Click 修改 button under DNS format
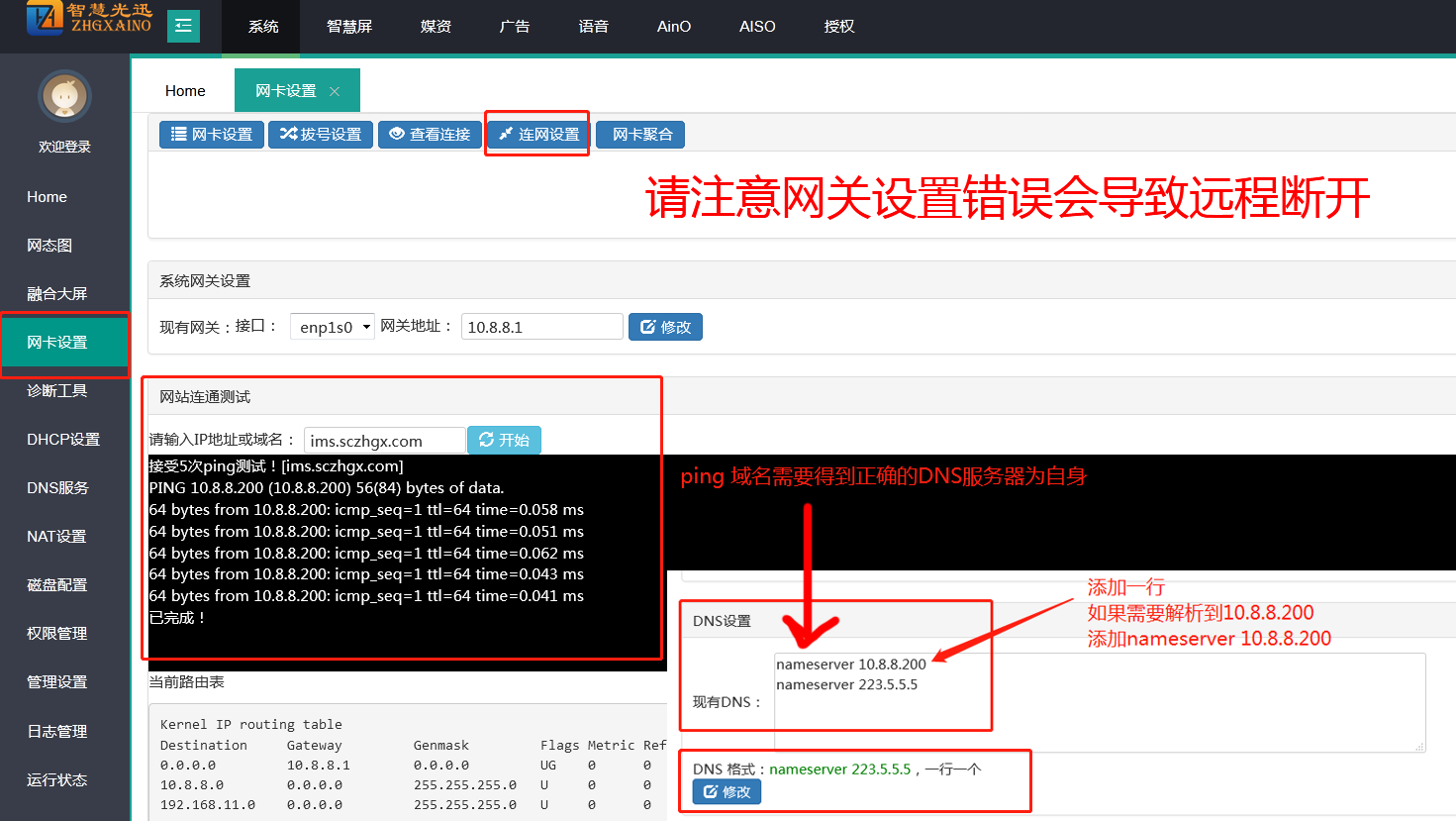 click(727, 791)
